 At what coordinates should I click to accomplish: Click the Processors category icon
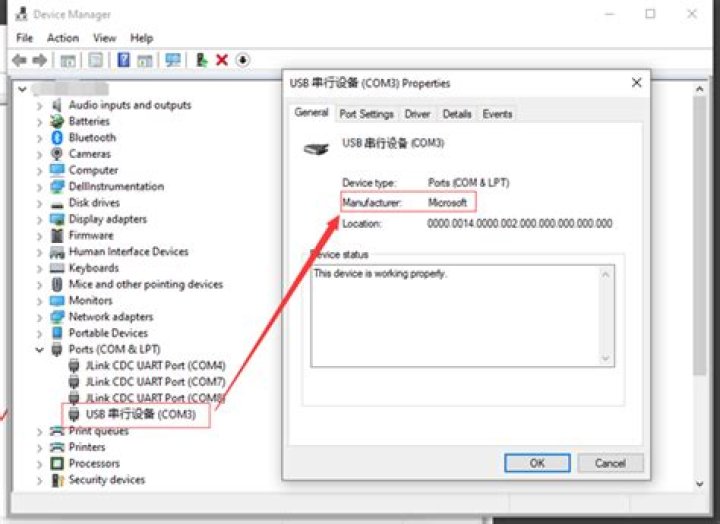(57, 463)
